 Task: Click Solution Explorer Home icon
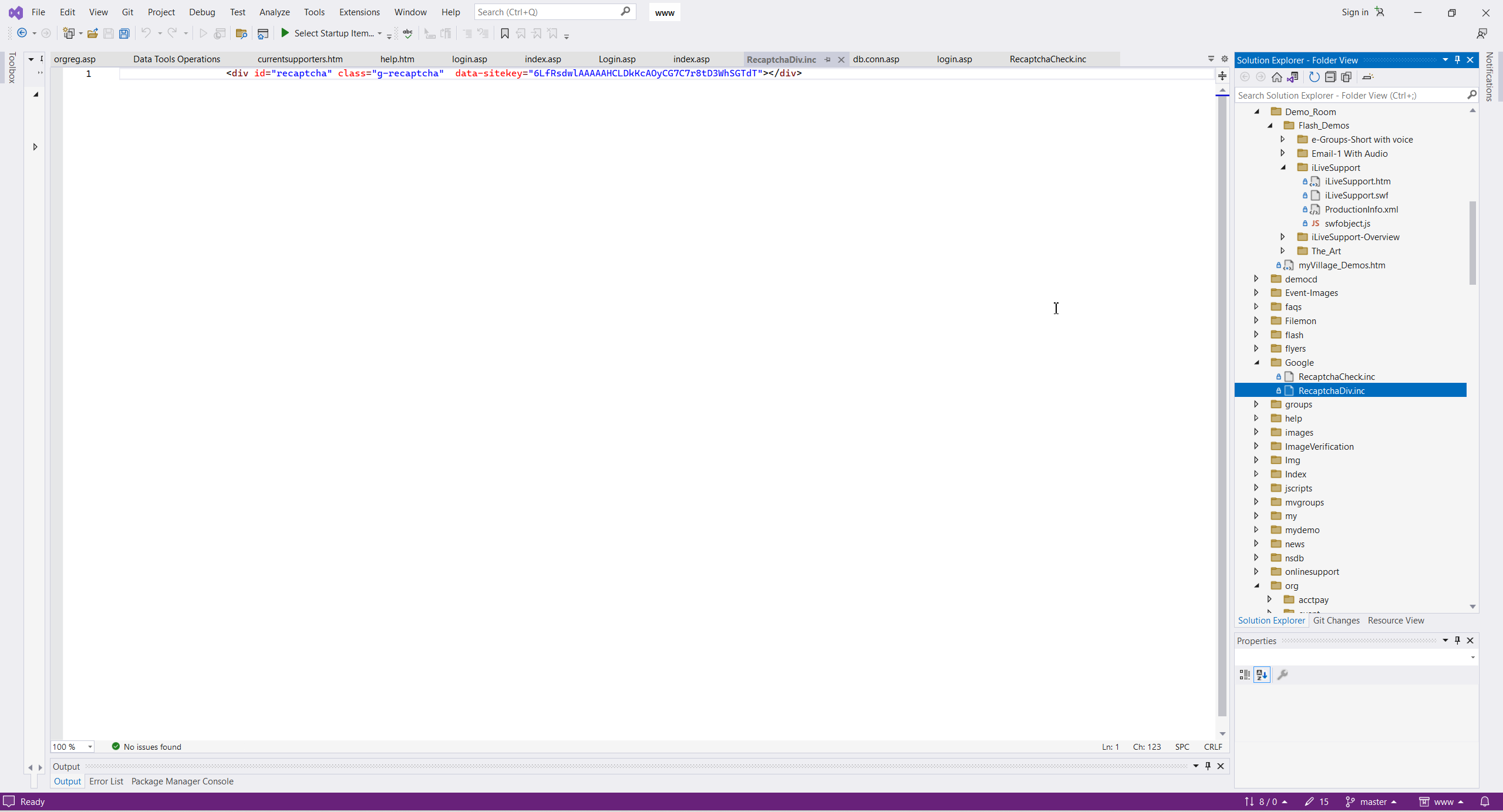[x=1277, y=77]
